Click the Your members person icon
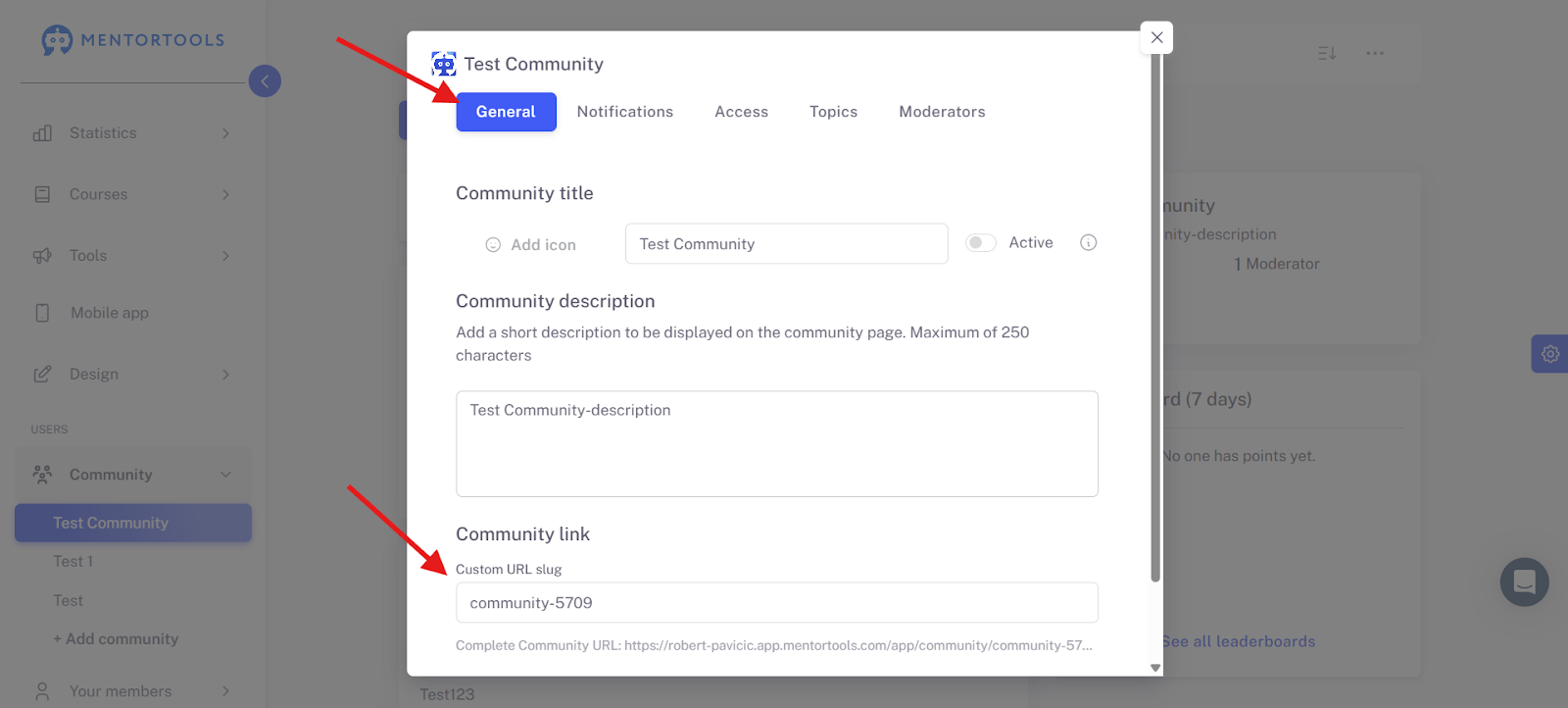The image size is (1568, 708). point(42,691)
